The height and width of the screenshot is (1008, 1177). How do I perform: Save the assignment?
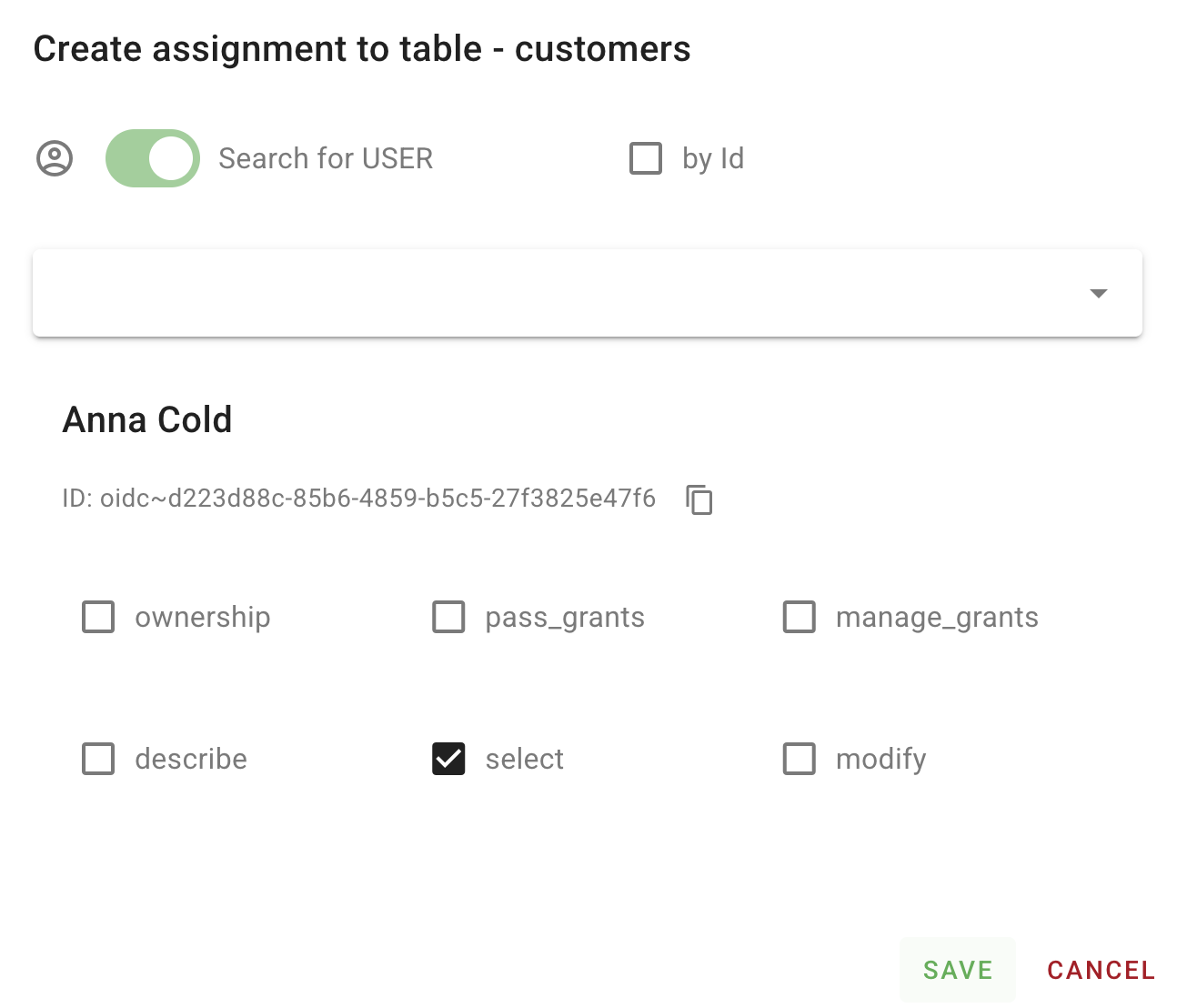(x=957, y=970)
